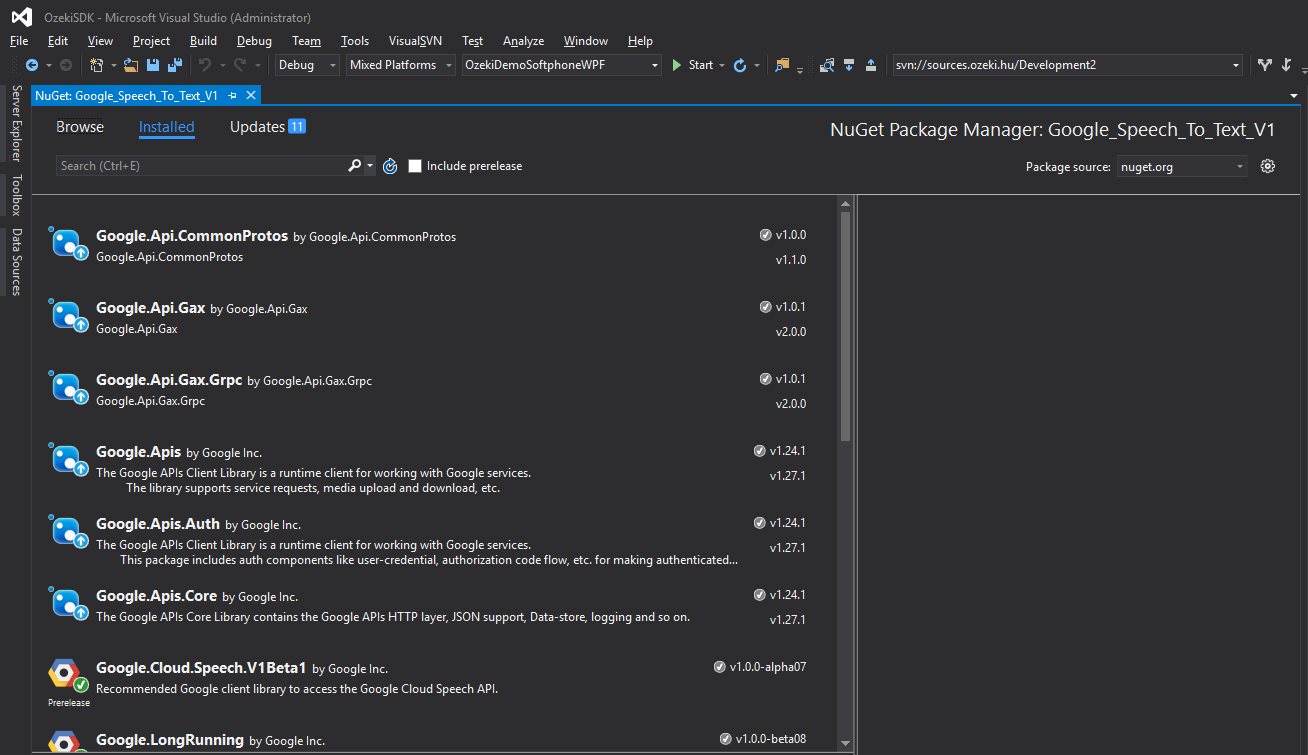Open the Mixed Platforms dropdown

click(400, 65)
